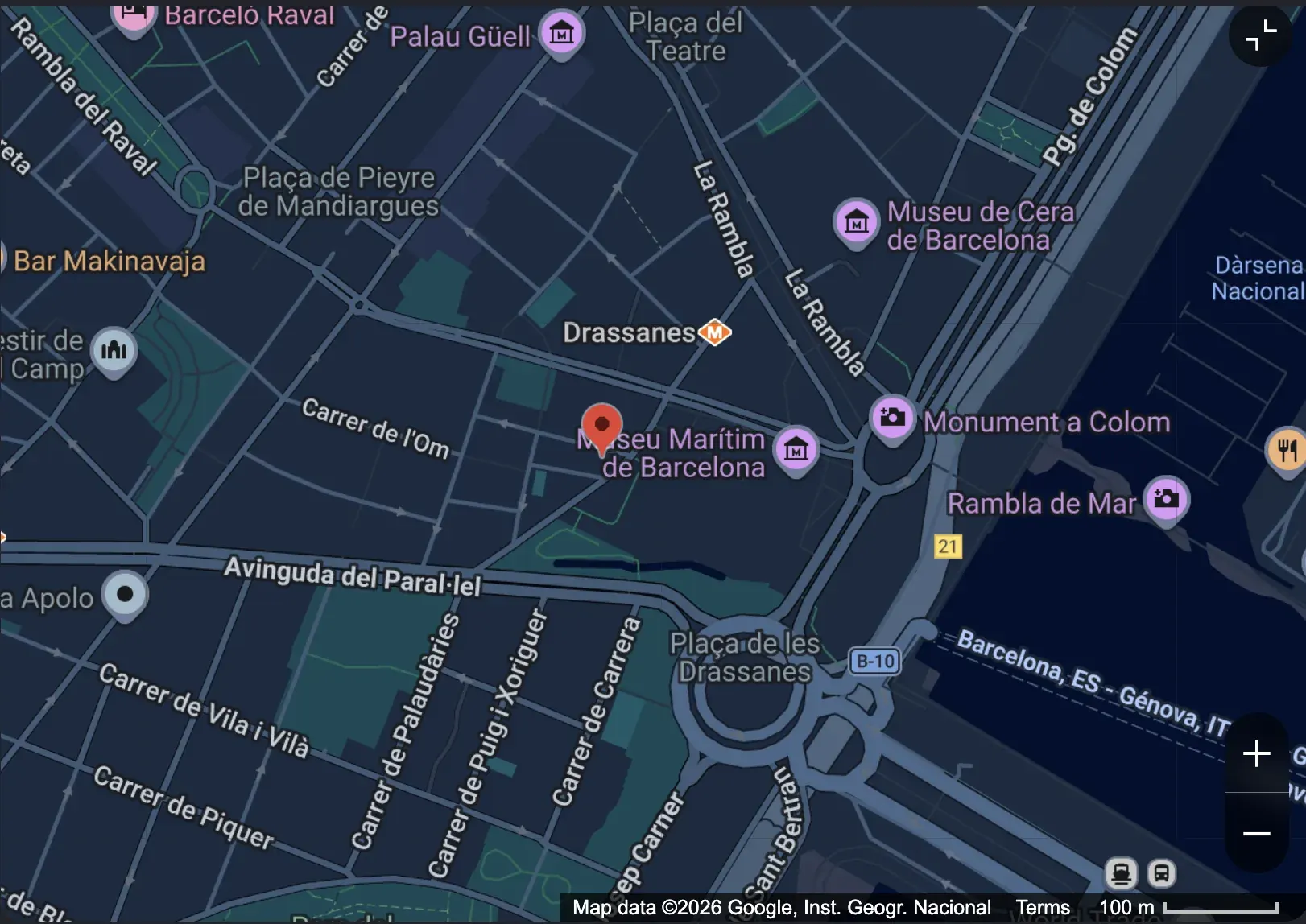Click Palau Güell label text
This screenshot has width=1306, height=924.
point(461,36)
